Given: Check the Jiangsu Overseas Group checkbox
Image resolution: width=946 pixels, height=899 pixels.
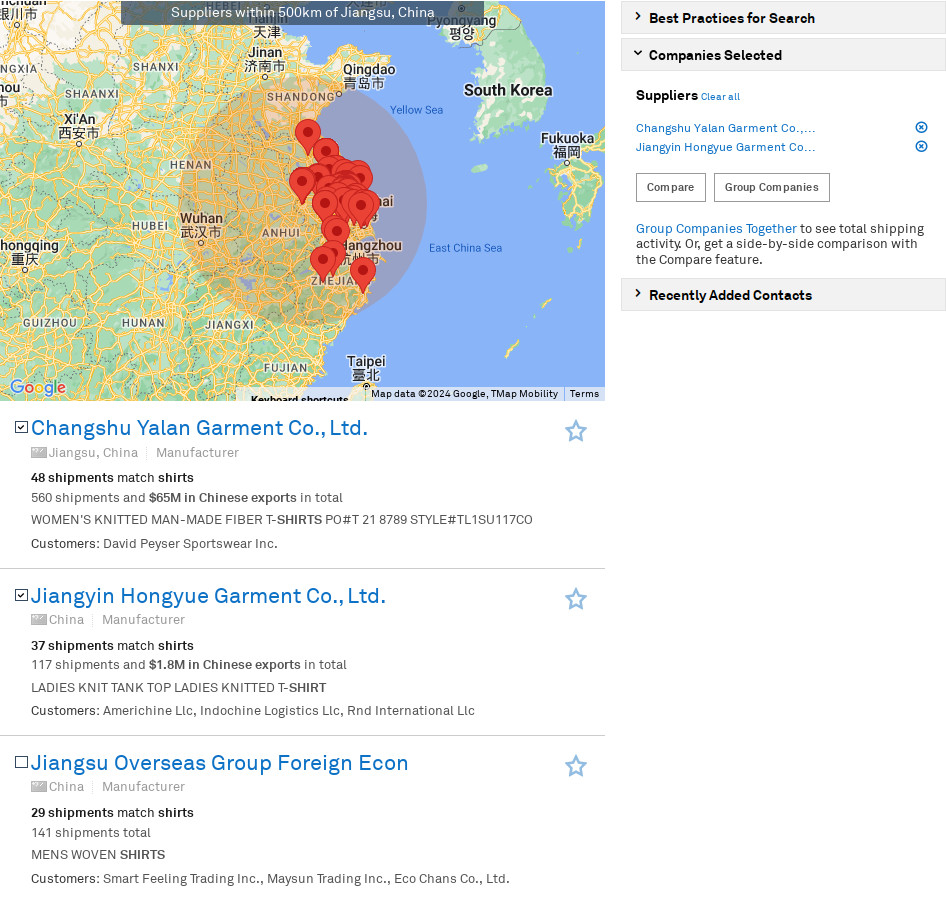Looking at the screenshot, I should tap(21, 763).
